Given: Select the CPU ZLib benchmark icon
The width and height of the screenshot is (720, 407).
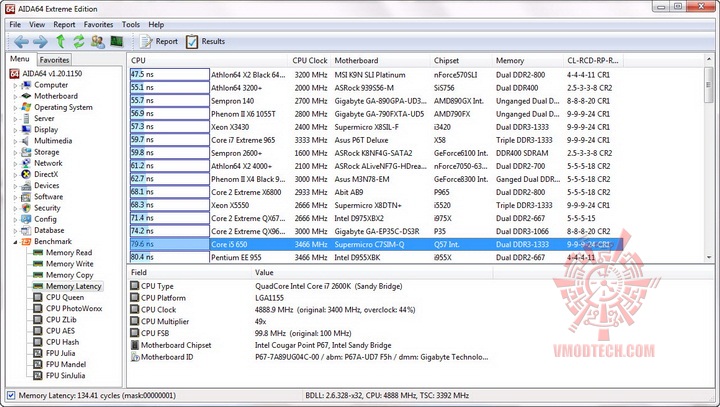Looking at the screenshot, I should [38, 320].
